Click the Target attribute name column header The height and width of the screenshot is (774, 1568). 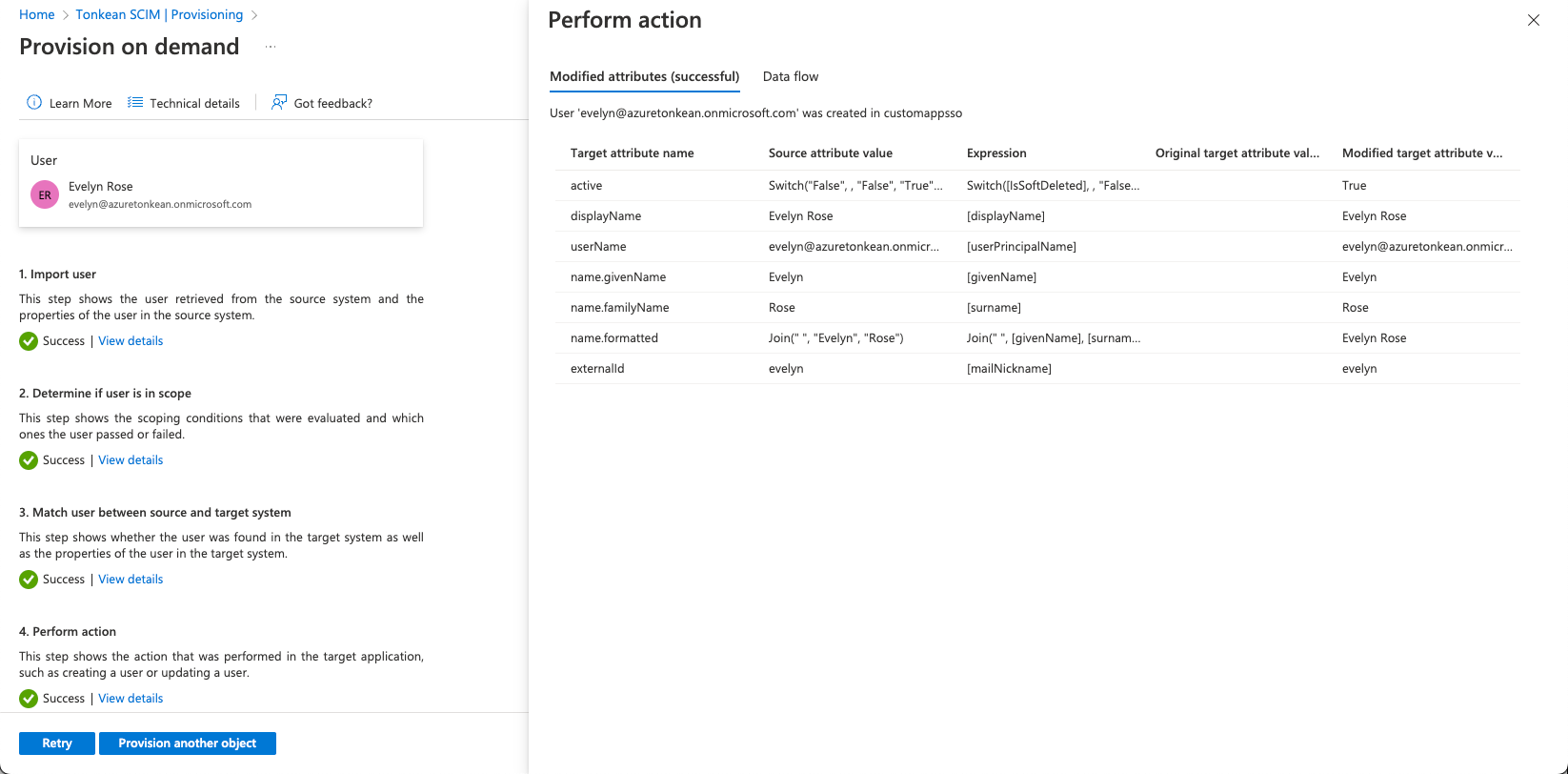tap(632, 153)
